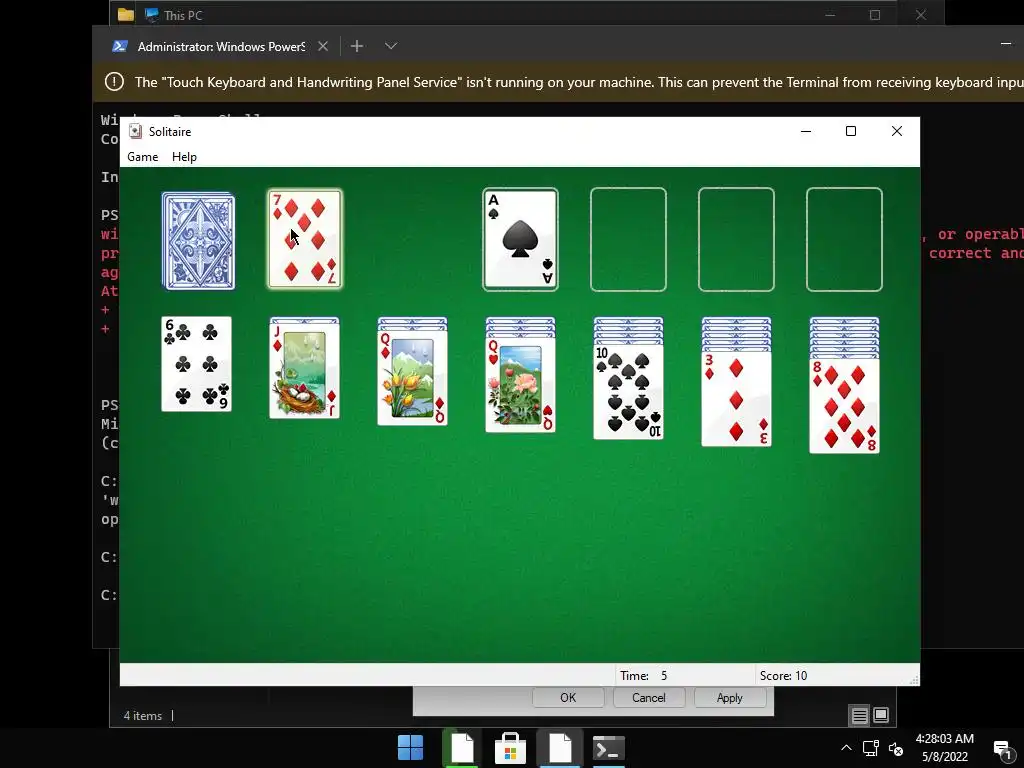Open the Game menu in Solitaire
This screenshot has width=1024, height=768.
pyautogui.click(x=142, y=157)
